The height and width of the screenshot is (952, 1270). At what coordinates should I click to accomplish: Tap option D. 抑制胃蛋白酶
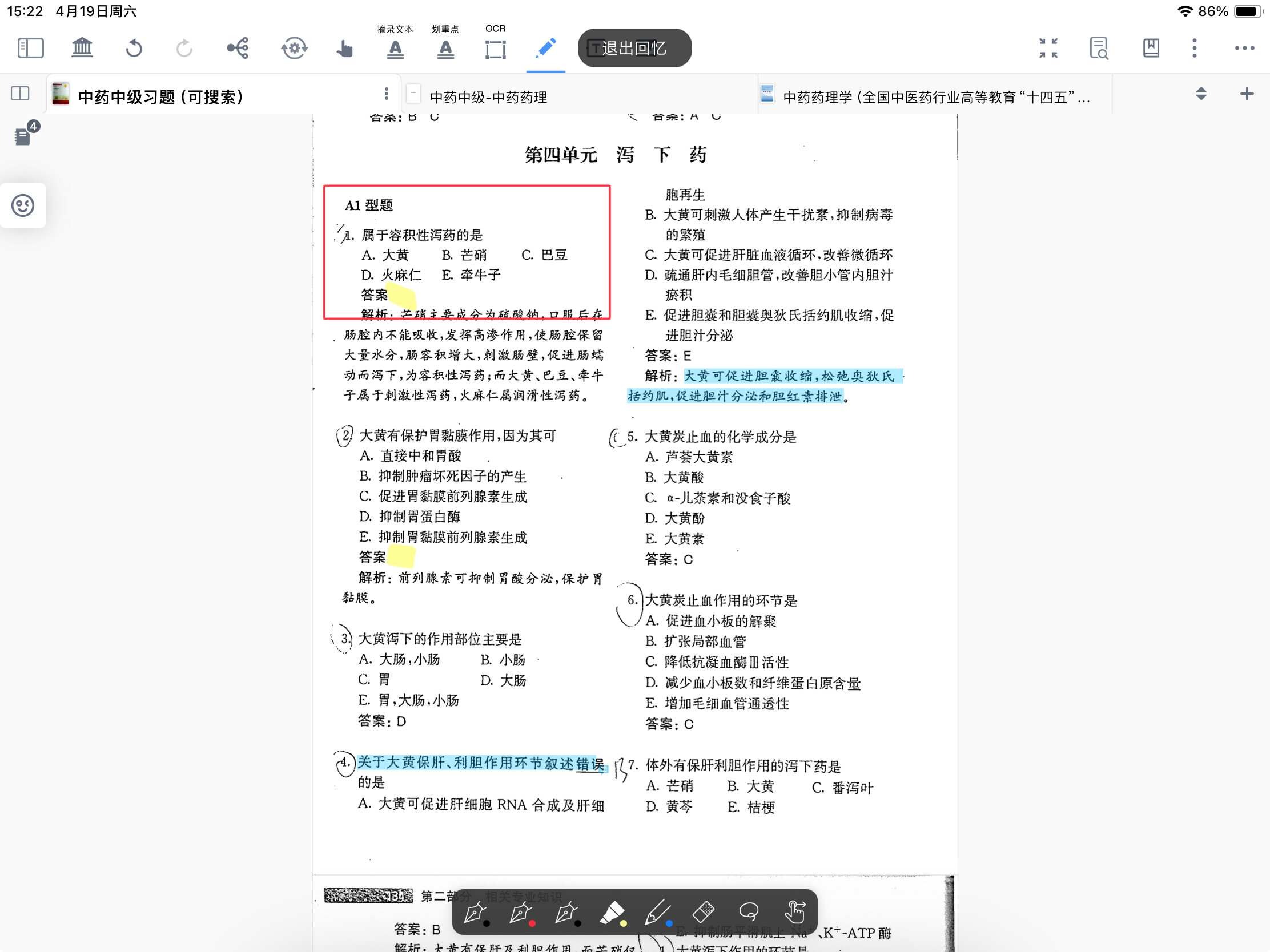[x=409, y=517]
